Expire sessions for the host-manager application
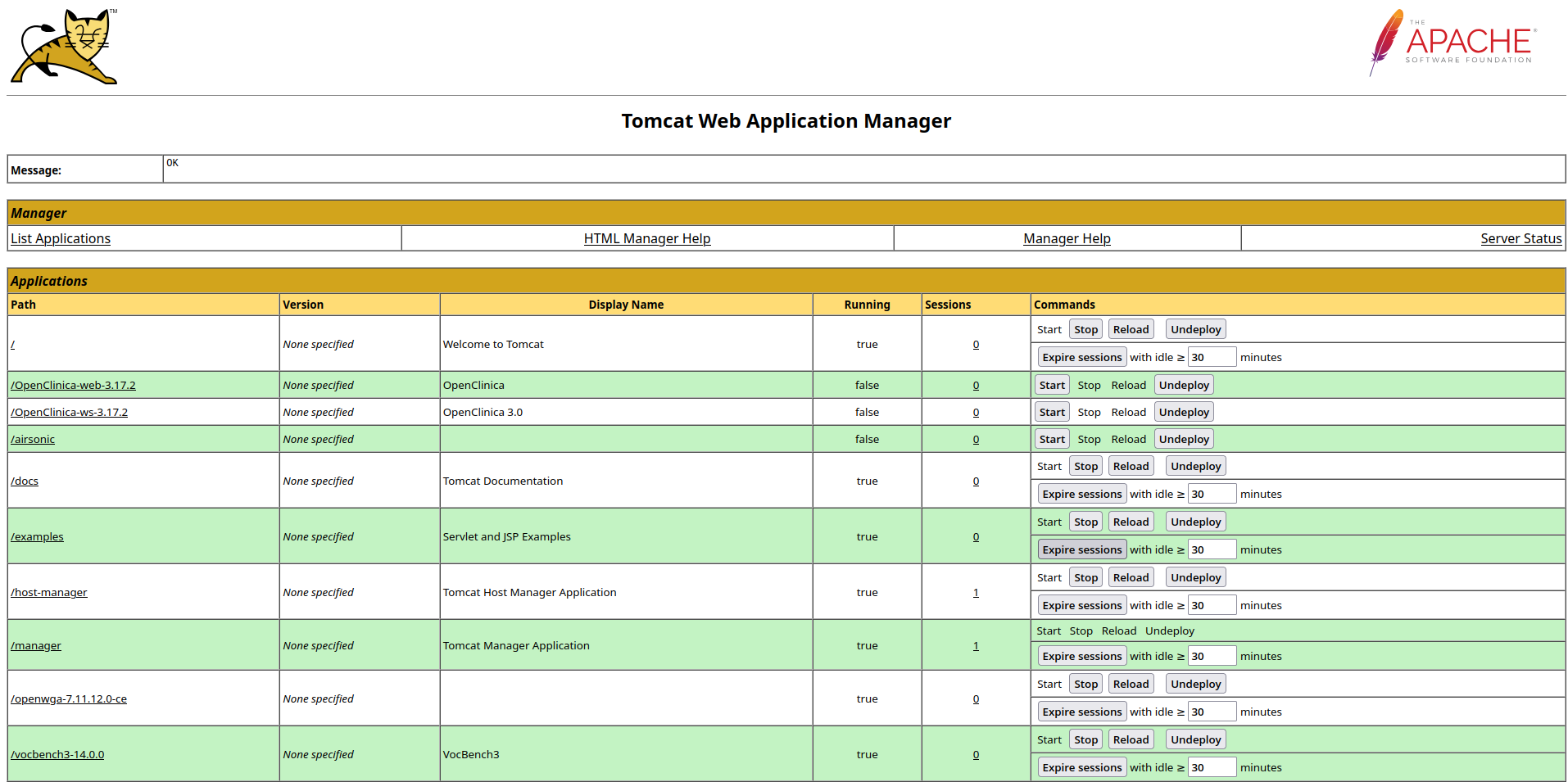This screenshot has width=1568, height=782. pyautogui.click(x=1081, y=604)
